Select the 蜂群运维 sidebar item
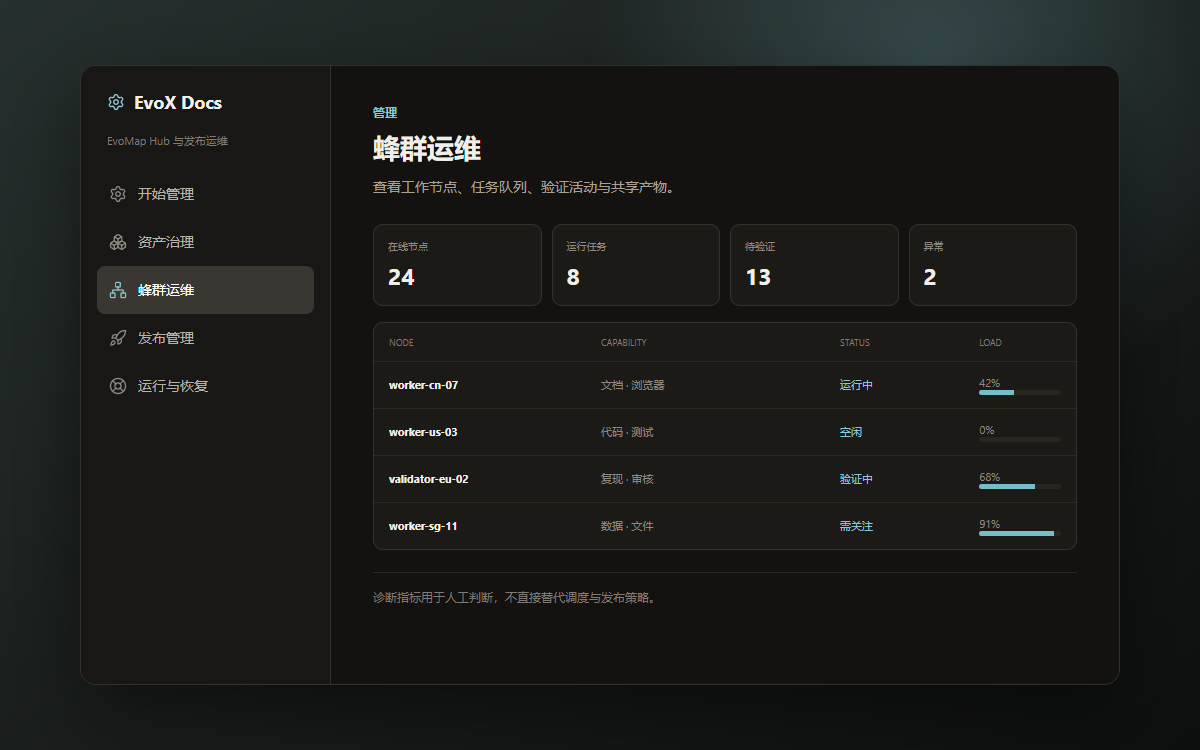This screenshot has width=1200, height=750. click(205, 290)
